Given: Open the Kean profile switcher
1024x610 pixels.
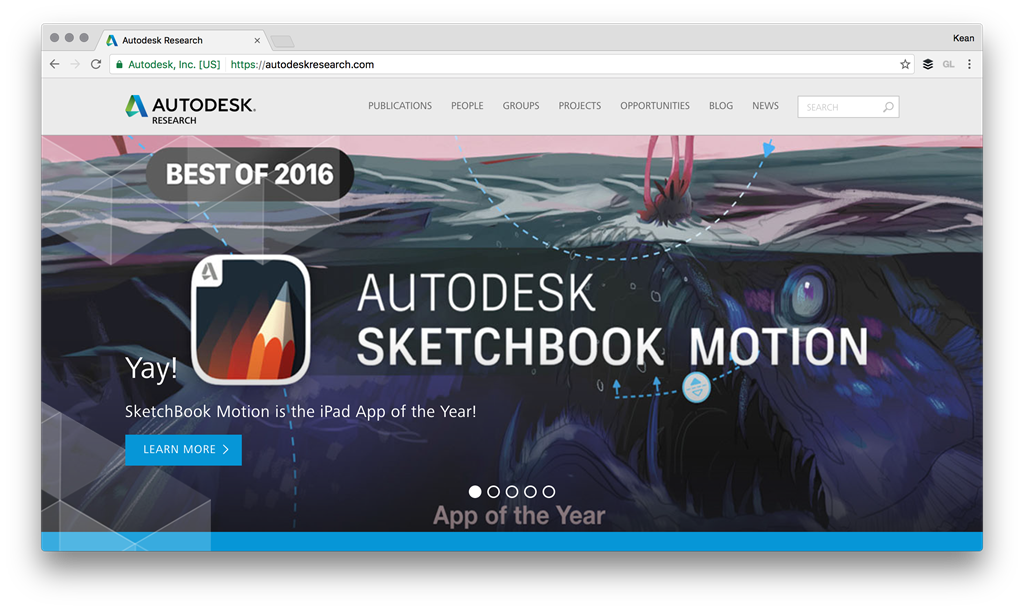Looking at the screenshot, I should (x=963, y=38).
